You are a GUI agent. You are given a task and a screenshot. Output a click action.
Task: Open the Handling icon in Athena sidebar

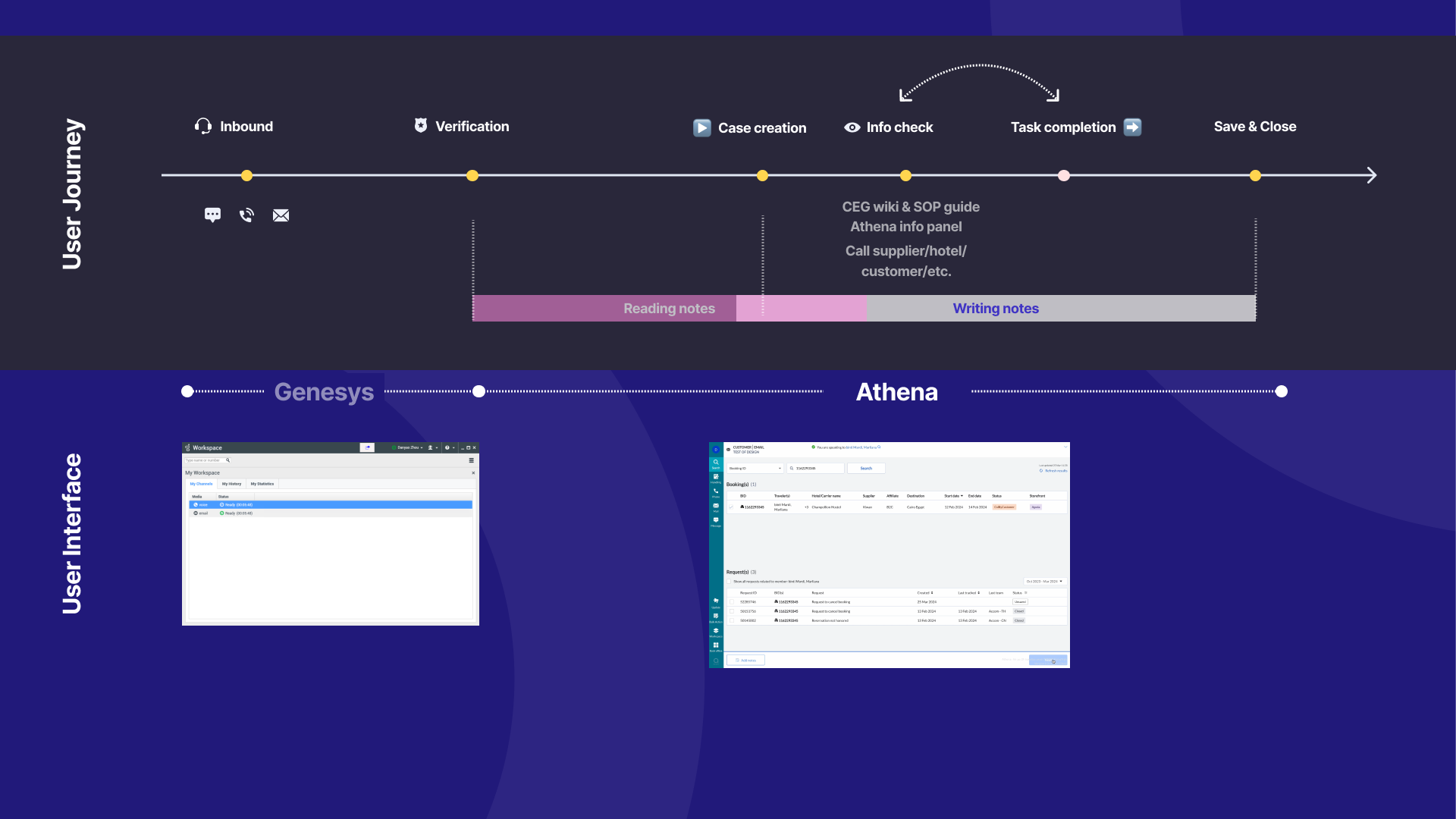(x=715, y=478)
